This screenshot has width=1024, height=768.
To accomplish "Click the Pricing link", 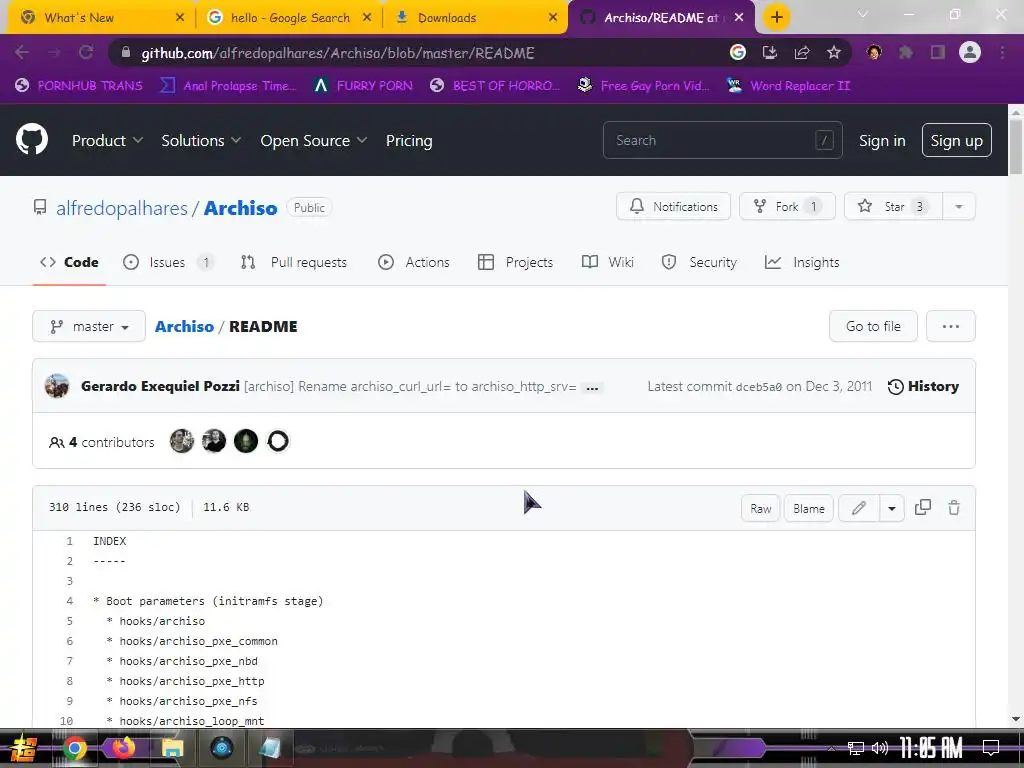I will pyautogui.click(x=409, y=140).
